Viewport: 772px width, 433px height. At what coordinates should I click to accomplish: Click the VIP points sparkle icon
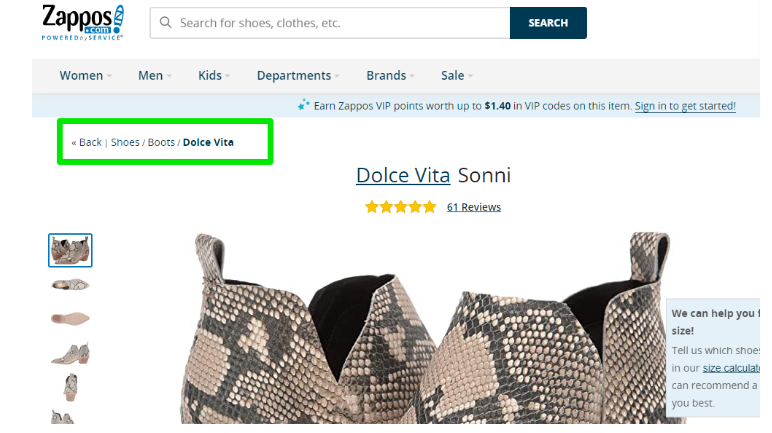304,105
